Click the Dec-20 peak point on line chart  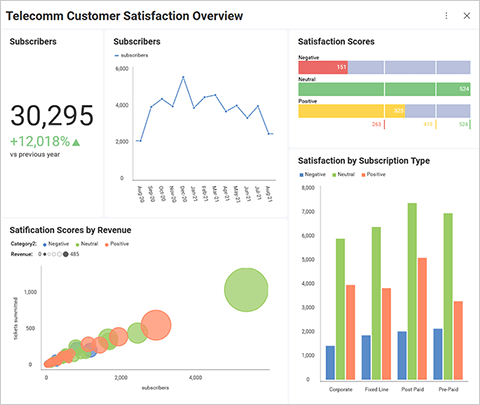tap(183, 77)
